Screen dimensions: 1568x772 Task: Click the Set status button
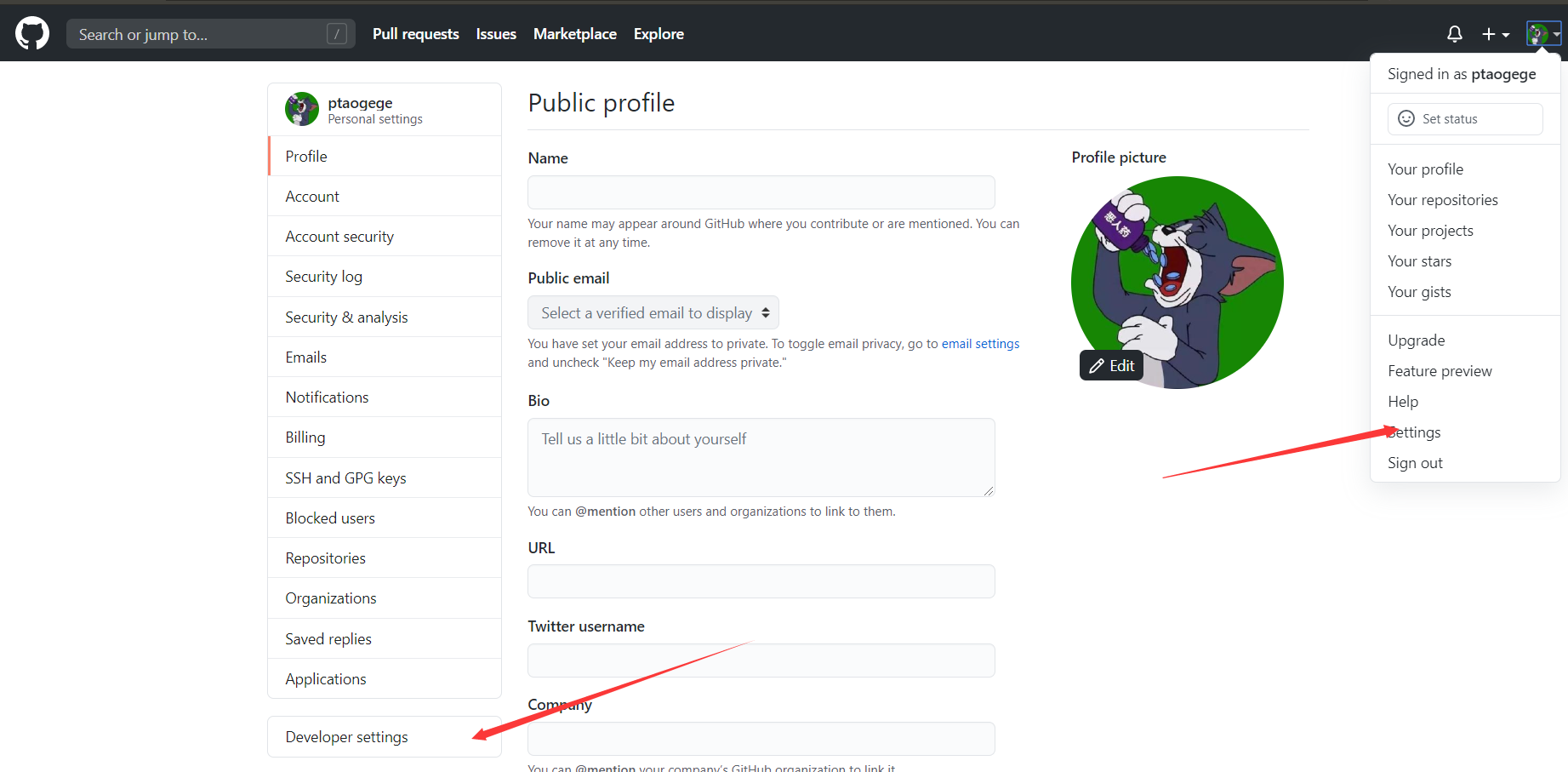pyautogui.click(x=1465, y=118)
